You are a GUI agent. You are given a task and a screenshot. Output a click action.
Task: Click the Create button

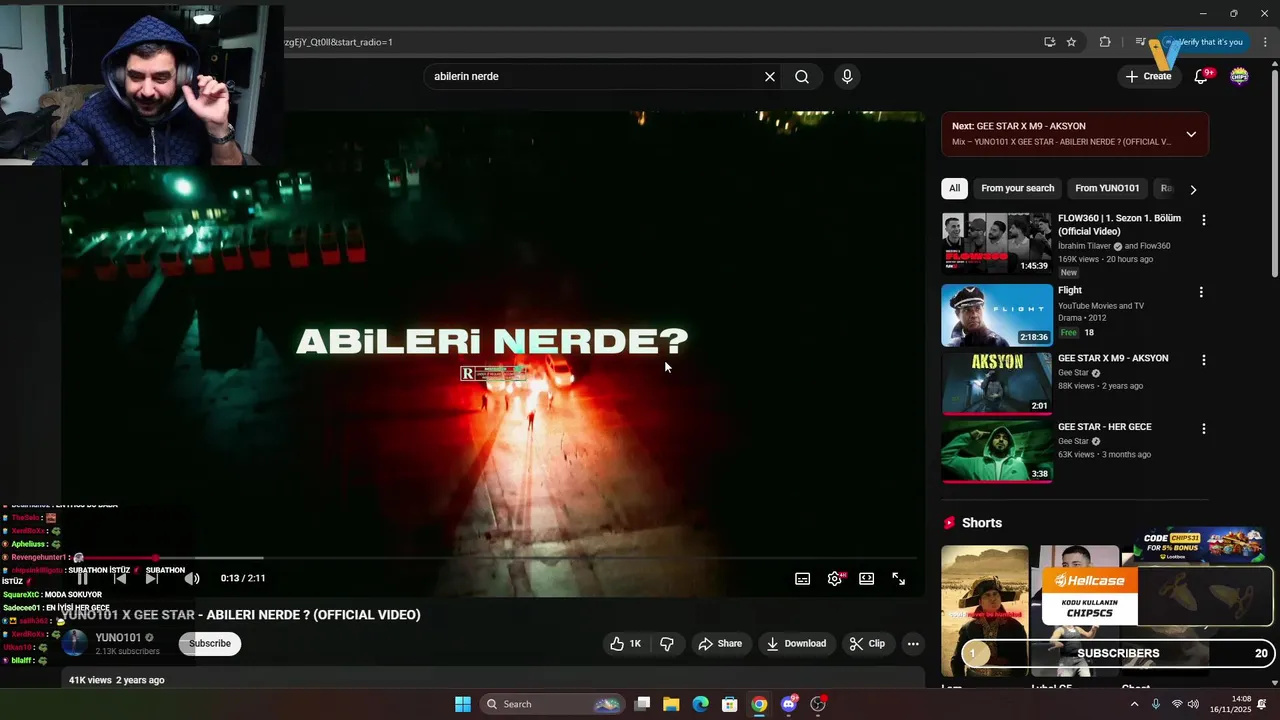1148,76
